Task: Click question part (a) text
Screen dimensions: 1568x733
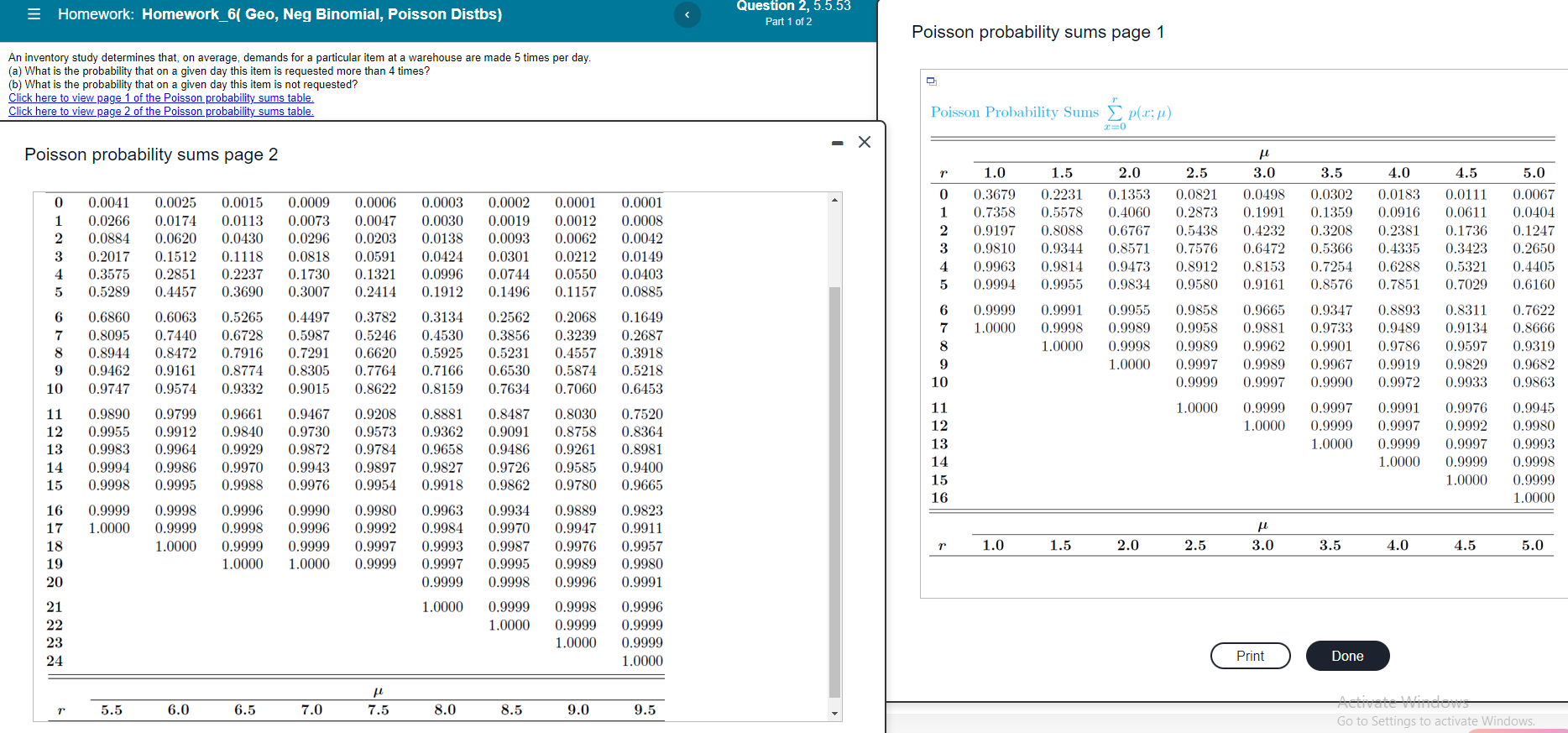Action: pyautogui.click(x=219, y=71)
